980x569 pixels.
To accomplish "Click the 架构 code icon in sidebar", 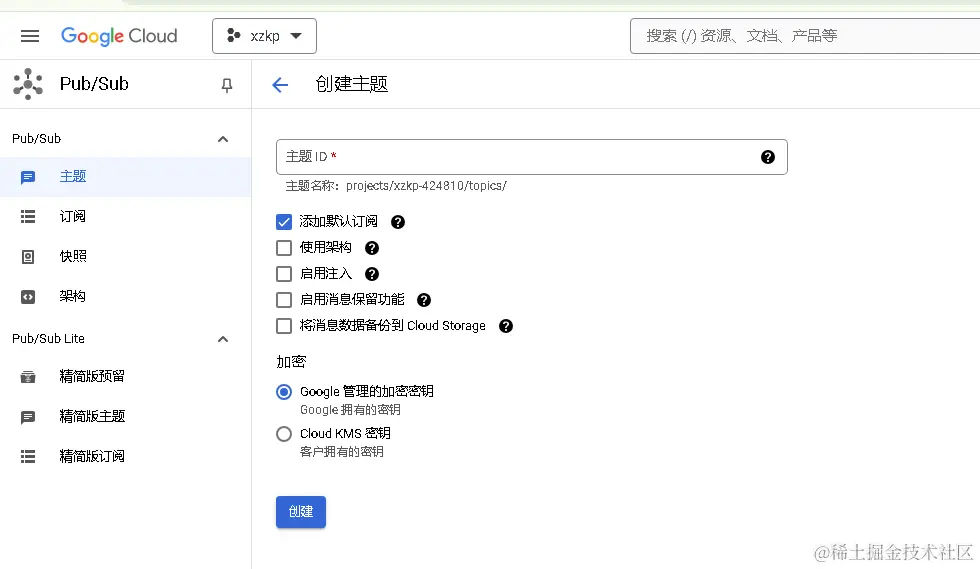I will click(28, 297).
